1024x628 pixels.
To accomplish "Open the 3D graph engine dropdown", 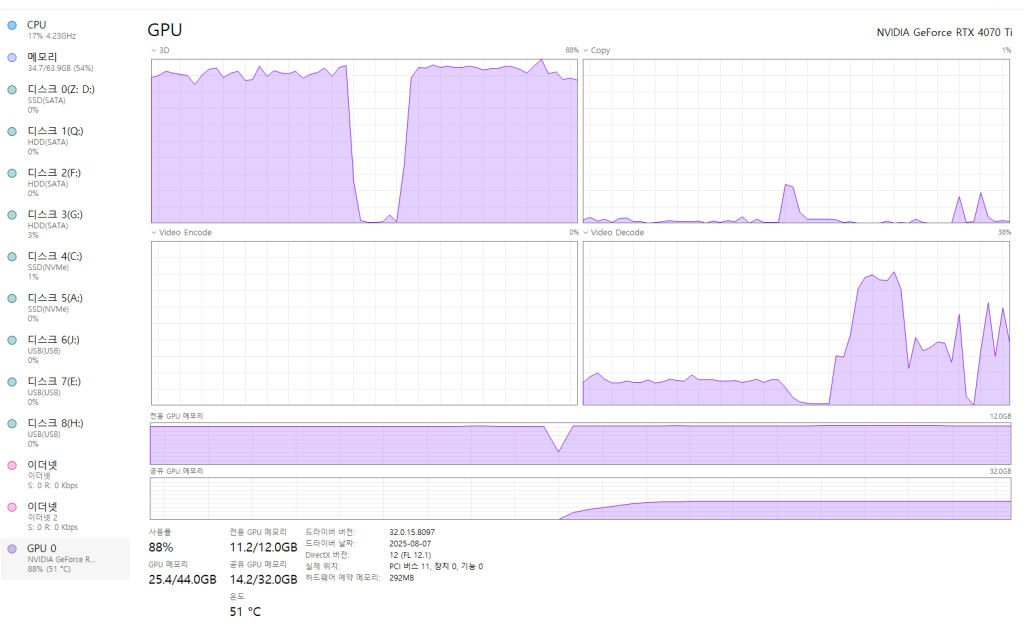I will point(154,50).
